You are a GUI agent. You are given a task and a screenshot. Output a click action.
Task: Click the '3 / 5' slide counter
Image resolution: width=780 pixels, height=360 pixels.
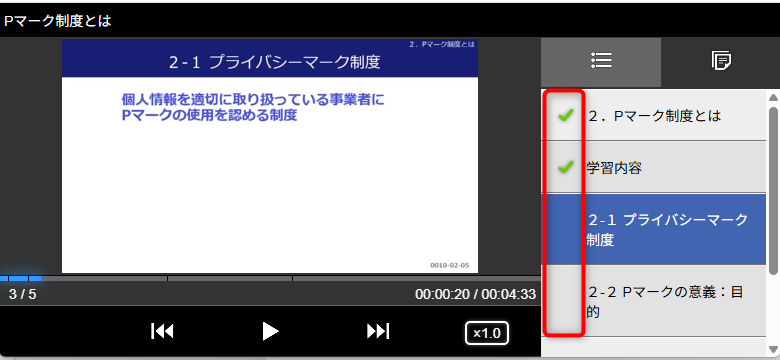[22, 294]
